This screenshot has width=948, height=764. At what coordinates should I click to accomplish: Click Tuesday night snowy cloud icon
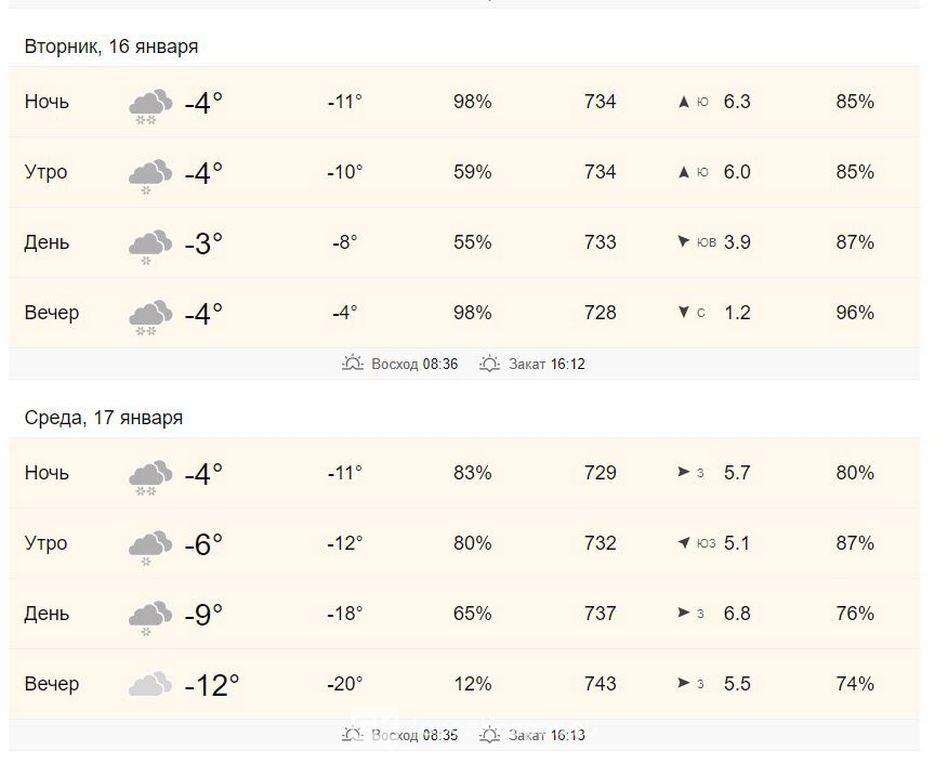click(150, 105)
